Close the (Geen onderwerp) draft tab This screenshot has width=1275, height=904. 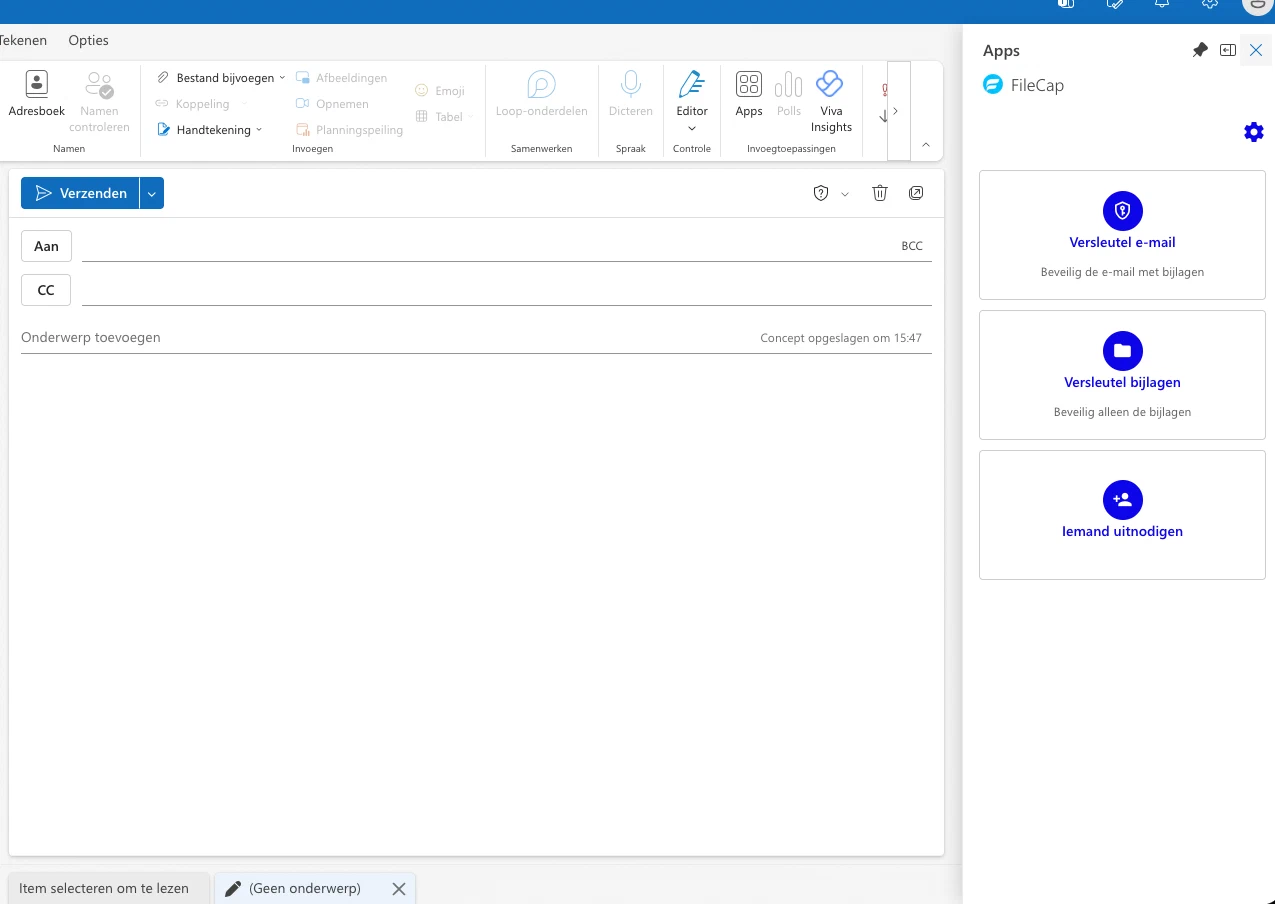click(399, 889)
